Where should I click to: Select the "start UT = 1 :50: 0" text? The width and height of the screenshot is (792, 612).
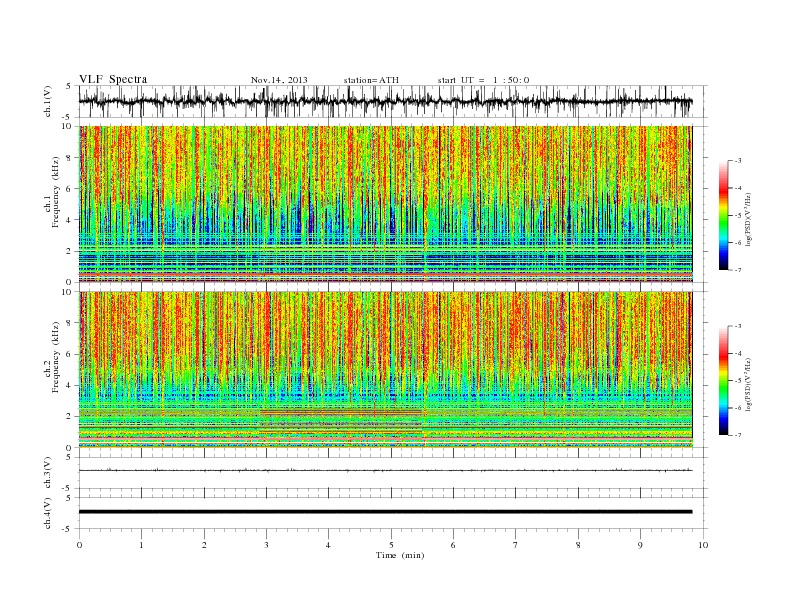click(x=483, y=80)
